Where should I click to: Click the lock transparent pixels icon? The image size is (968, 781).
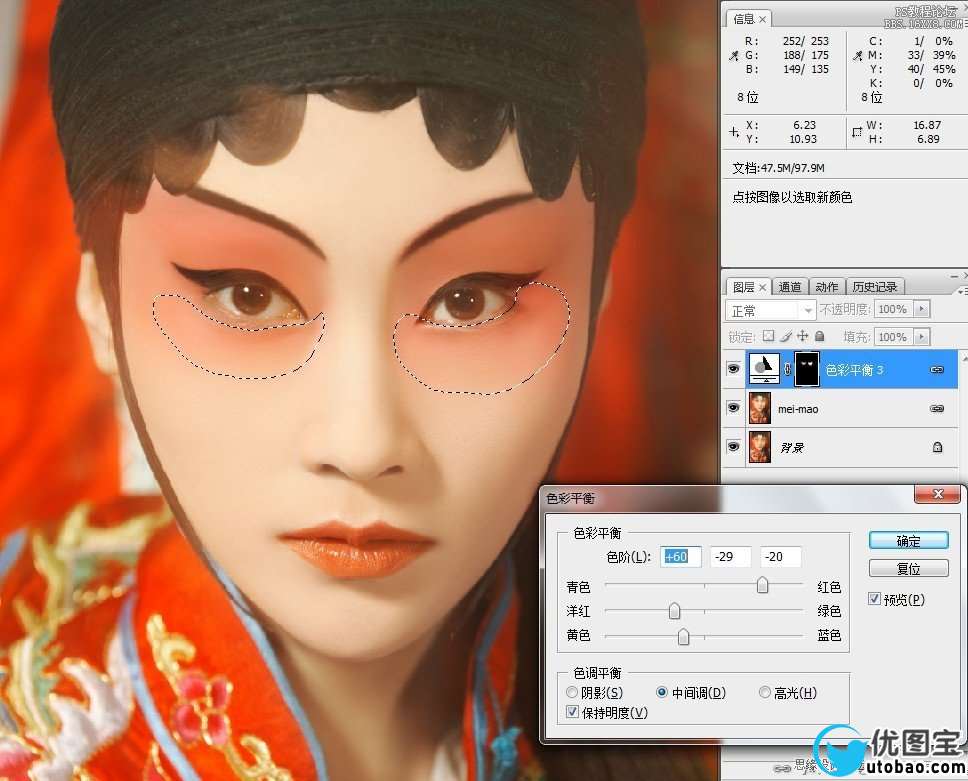[768, 336]
